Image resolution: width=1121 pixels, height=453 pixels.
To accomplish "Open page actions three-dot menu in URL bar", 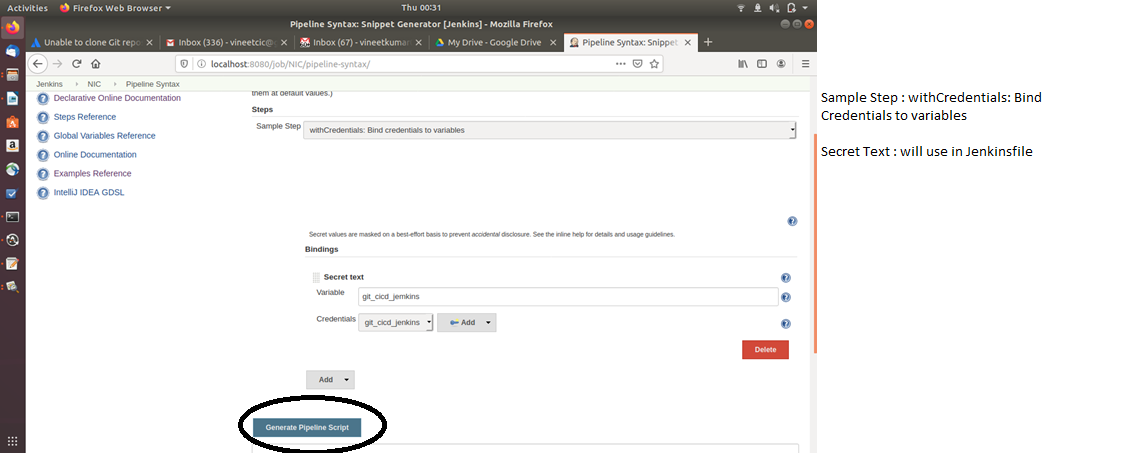I will coord(621,64).
